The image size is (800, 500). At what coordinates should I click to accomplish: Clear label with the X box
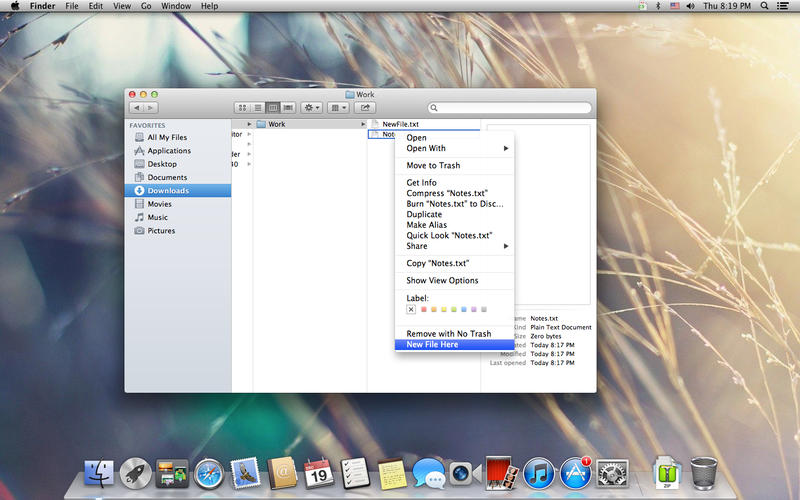411,309
